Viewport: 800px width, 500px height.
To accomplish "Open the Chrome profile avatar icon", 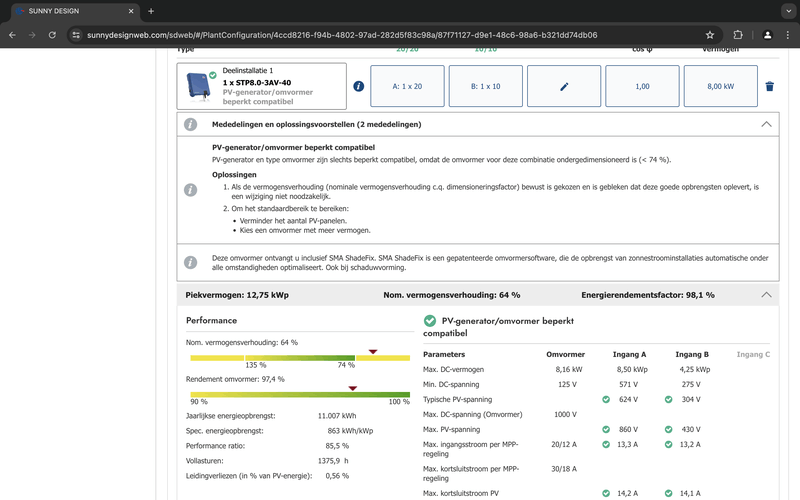I will [x=767, y=34].
